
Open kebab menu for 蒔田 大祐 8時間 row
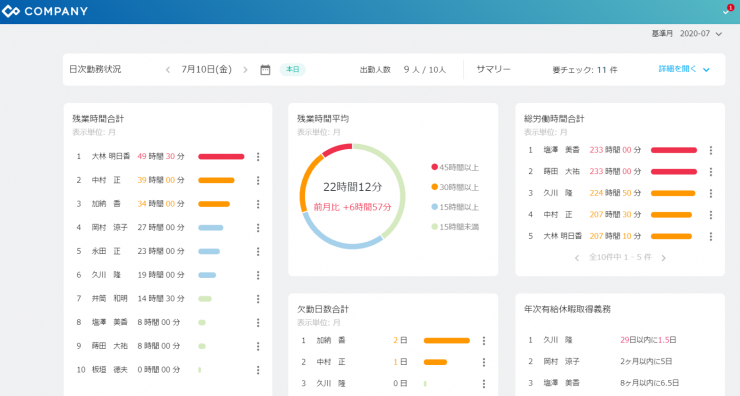(258, 346)
